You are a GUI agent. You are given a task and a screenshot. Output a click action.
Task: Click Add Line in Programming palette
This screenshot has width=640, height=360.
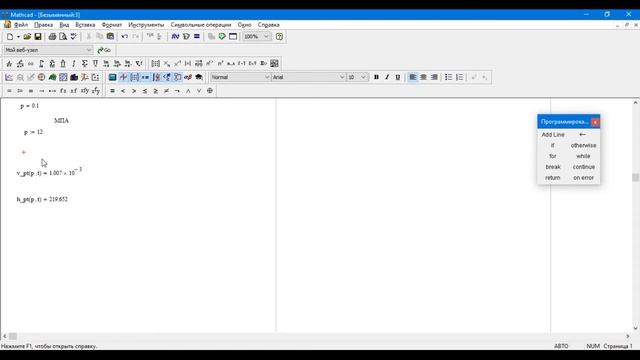coord(553,135)
